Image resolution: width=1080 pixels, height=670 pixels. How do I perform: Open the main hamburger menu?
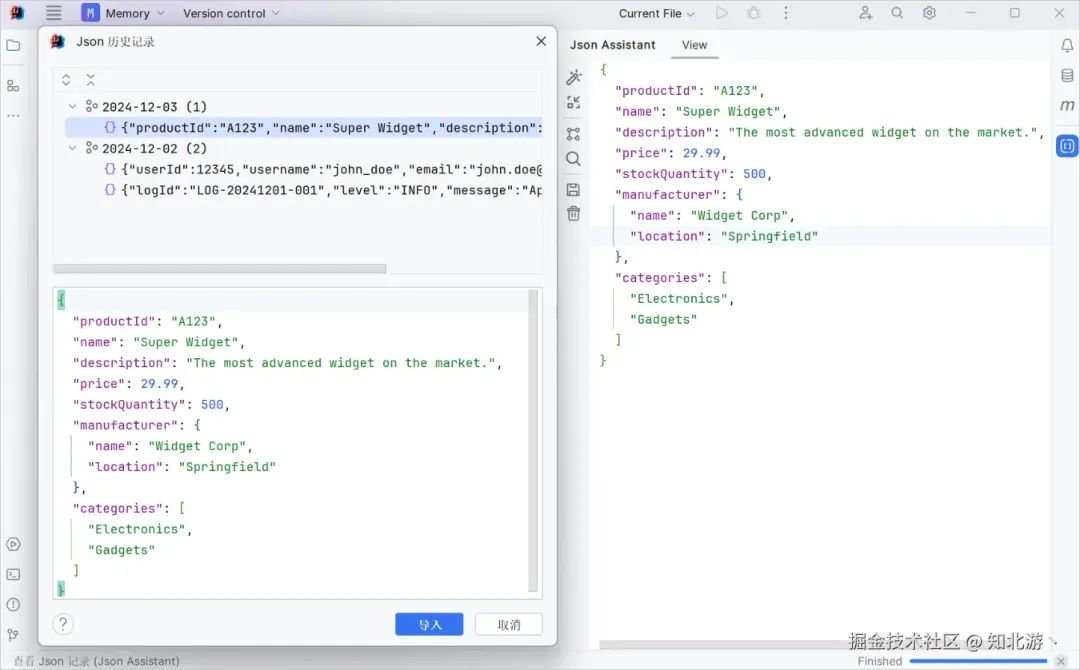[x=54, y=13]
